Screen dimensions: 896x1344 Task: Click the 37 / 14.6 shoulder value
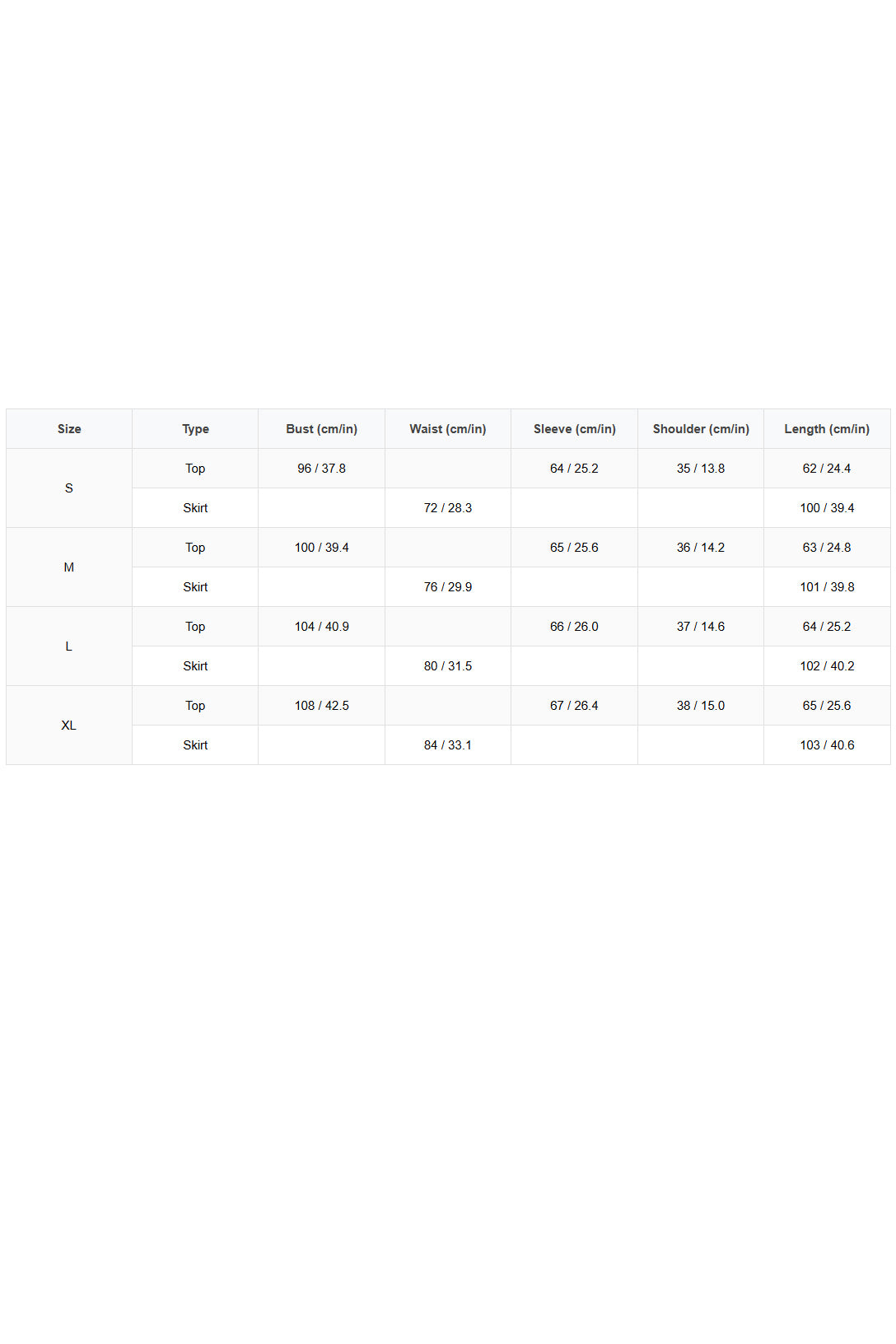(701, 627)
